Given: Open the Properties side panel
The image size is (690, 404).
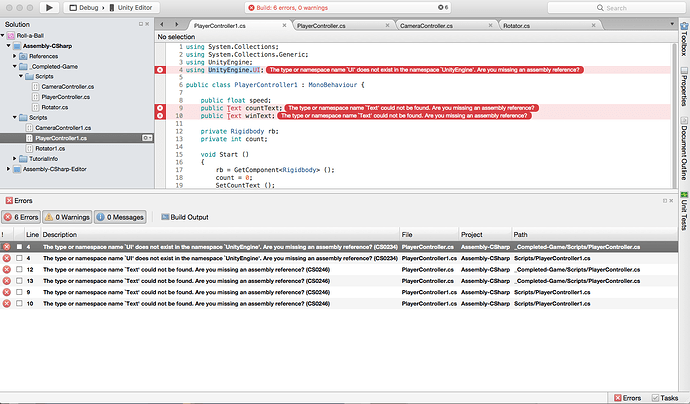Looking at the screenshot, I should point(684,86).
